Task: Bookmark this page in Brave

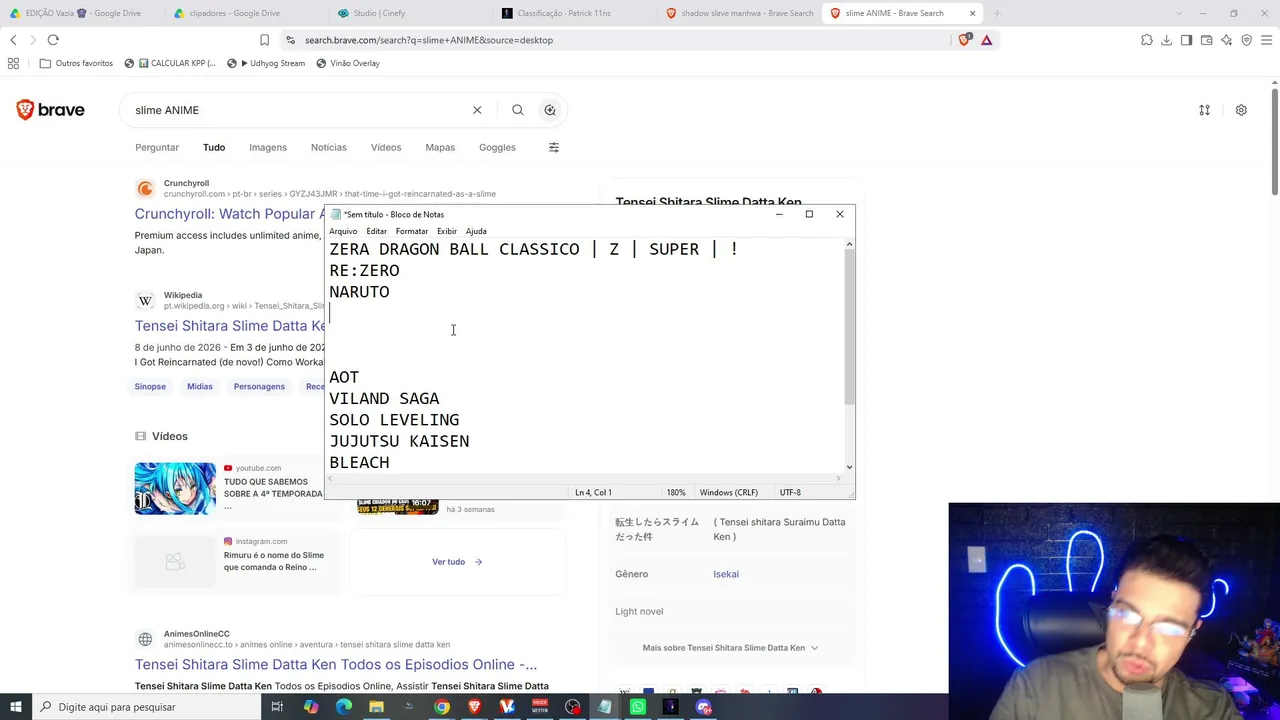Action: pyautogui.click(x=264, y=40)
